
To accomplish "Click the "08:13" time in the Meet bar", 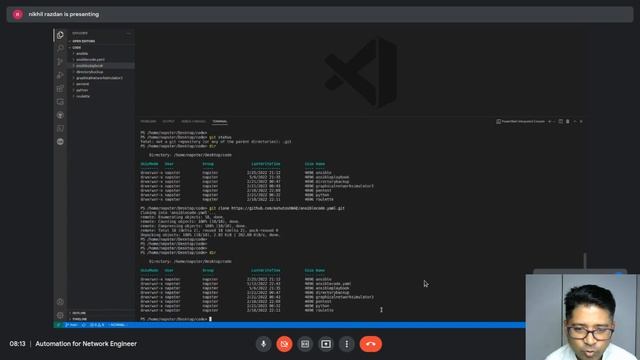I will pyautogui.click(x=18, y=344).
